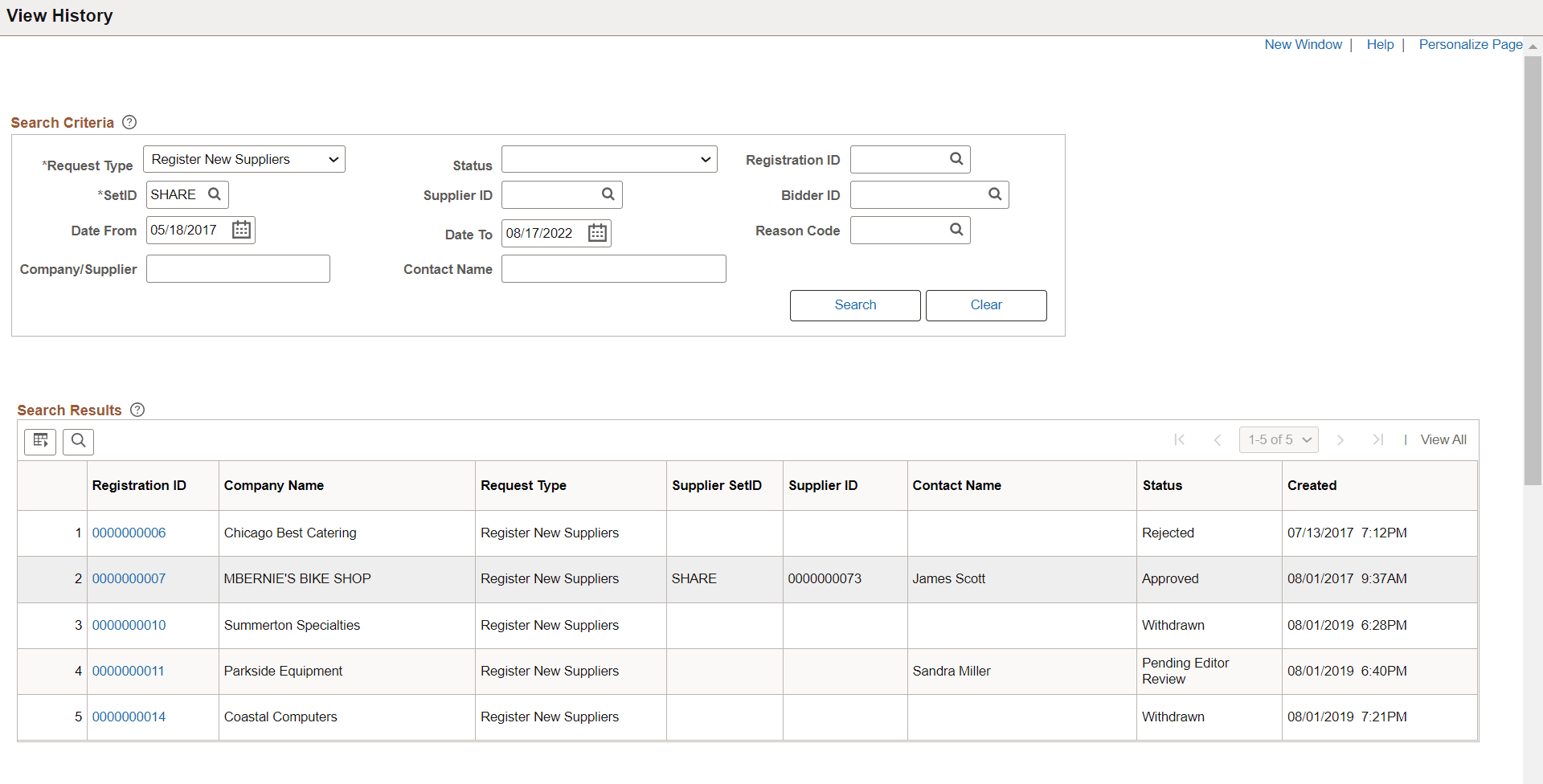
Task: Click the Clear button
Action: 985,305
